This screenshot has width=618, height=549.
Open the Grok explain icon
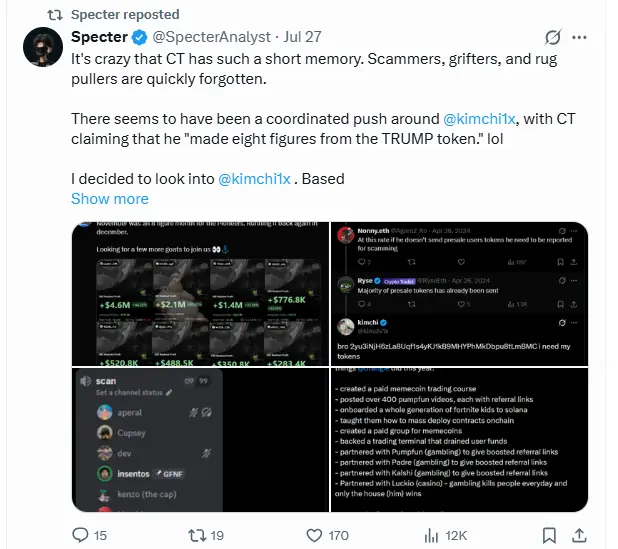[x=553, y=37]
